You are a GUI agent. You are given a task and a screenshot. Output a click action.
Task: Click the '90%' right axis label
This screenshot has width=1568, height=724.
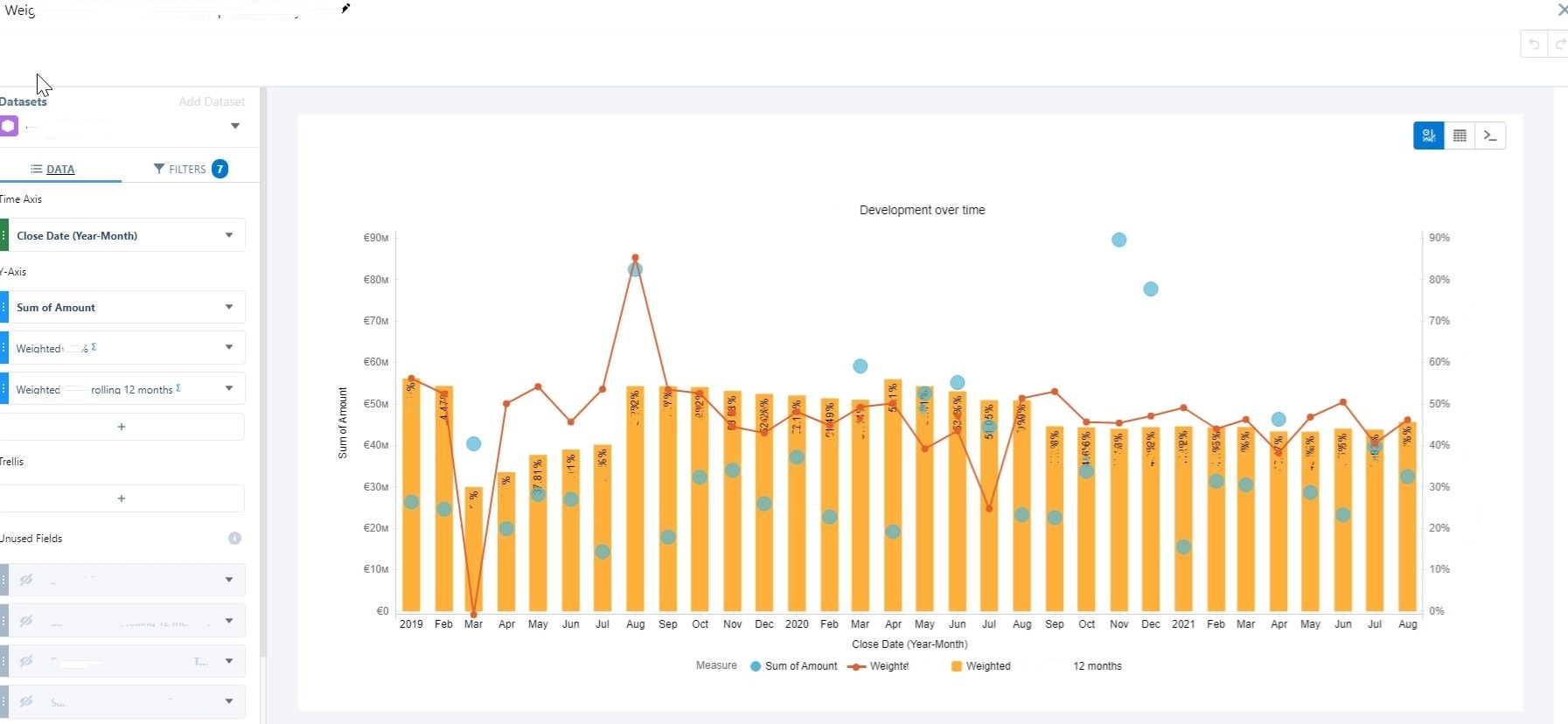(1439, 238)
